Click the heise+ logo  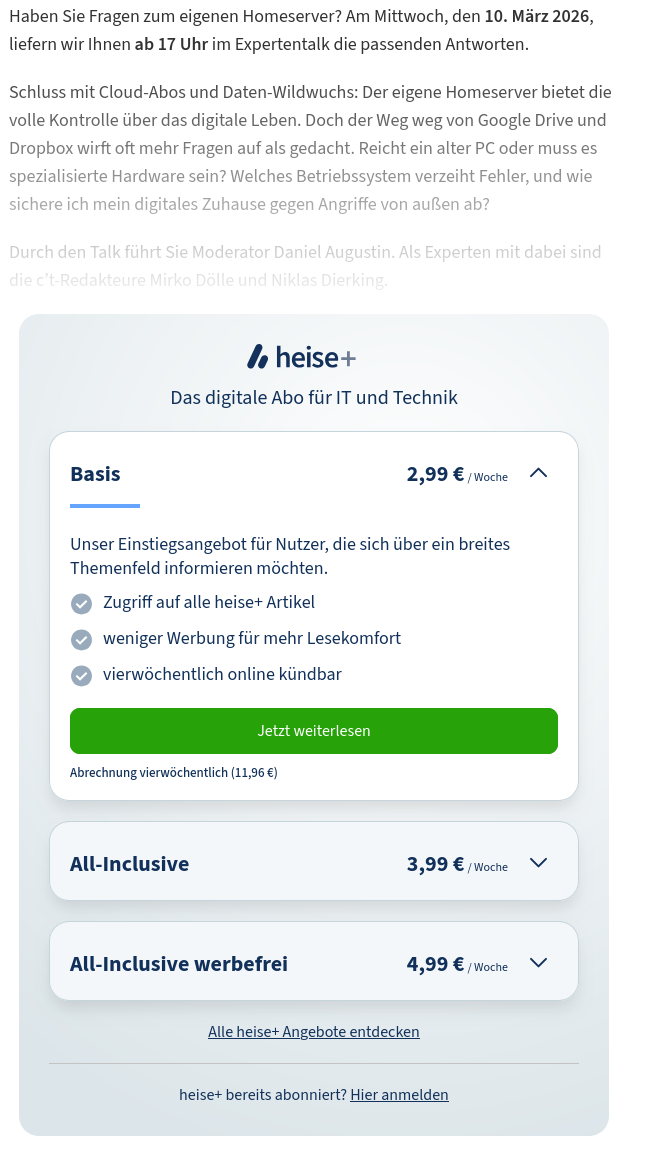tap(301, 357)
